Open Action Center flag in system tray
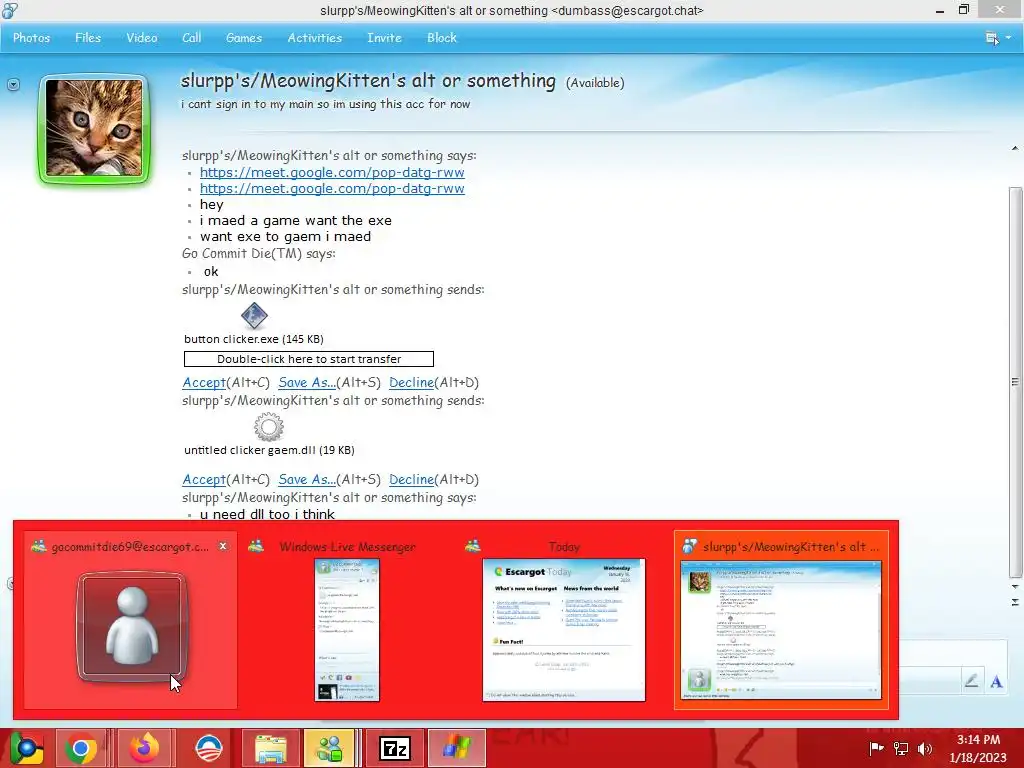This screenshot has height=768, width=1024. click(x=876, y=748)
